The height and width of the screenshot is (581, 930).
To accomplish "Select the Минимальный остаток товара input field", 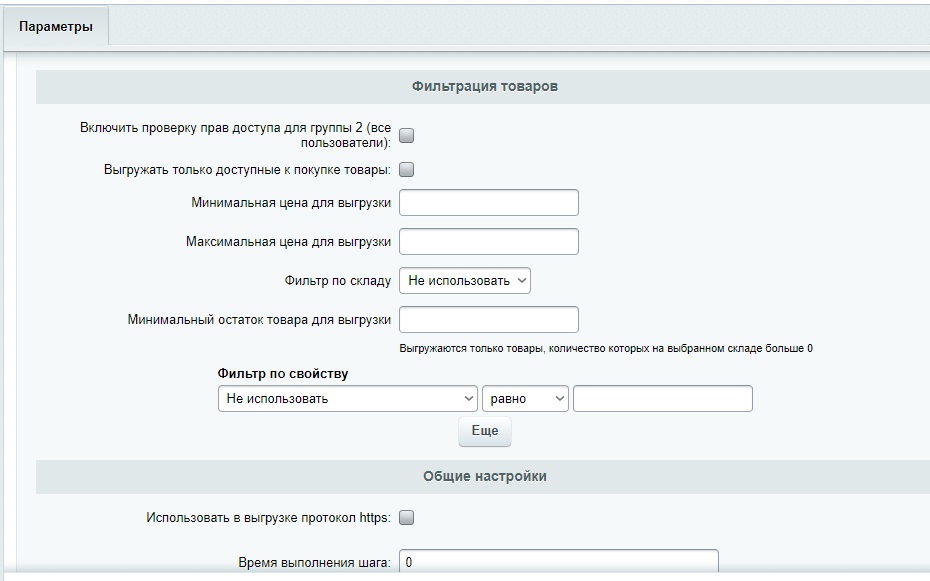I will coord(488,320).
